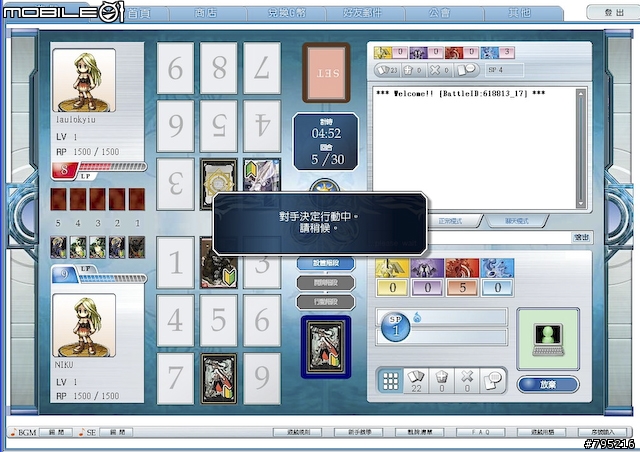Click player board slot 9

[x=262, y=378]
